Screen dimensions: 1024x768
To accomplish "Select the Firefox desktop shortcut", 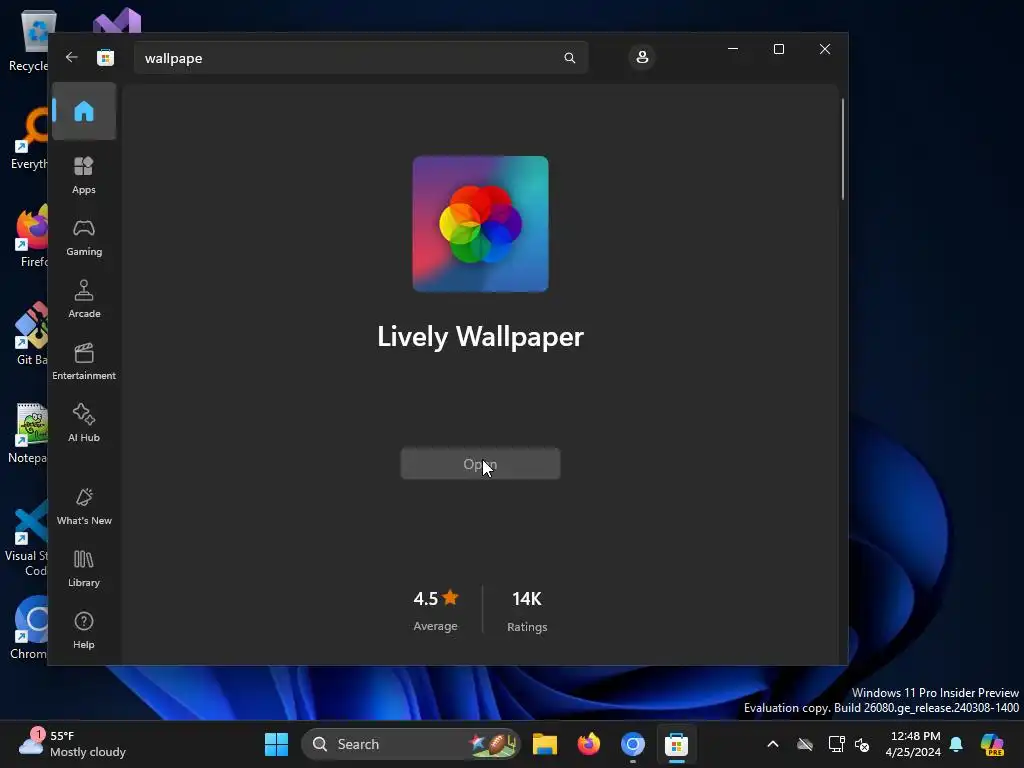I will click(x=31, y=236).
